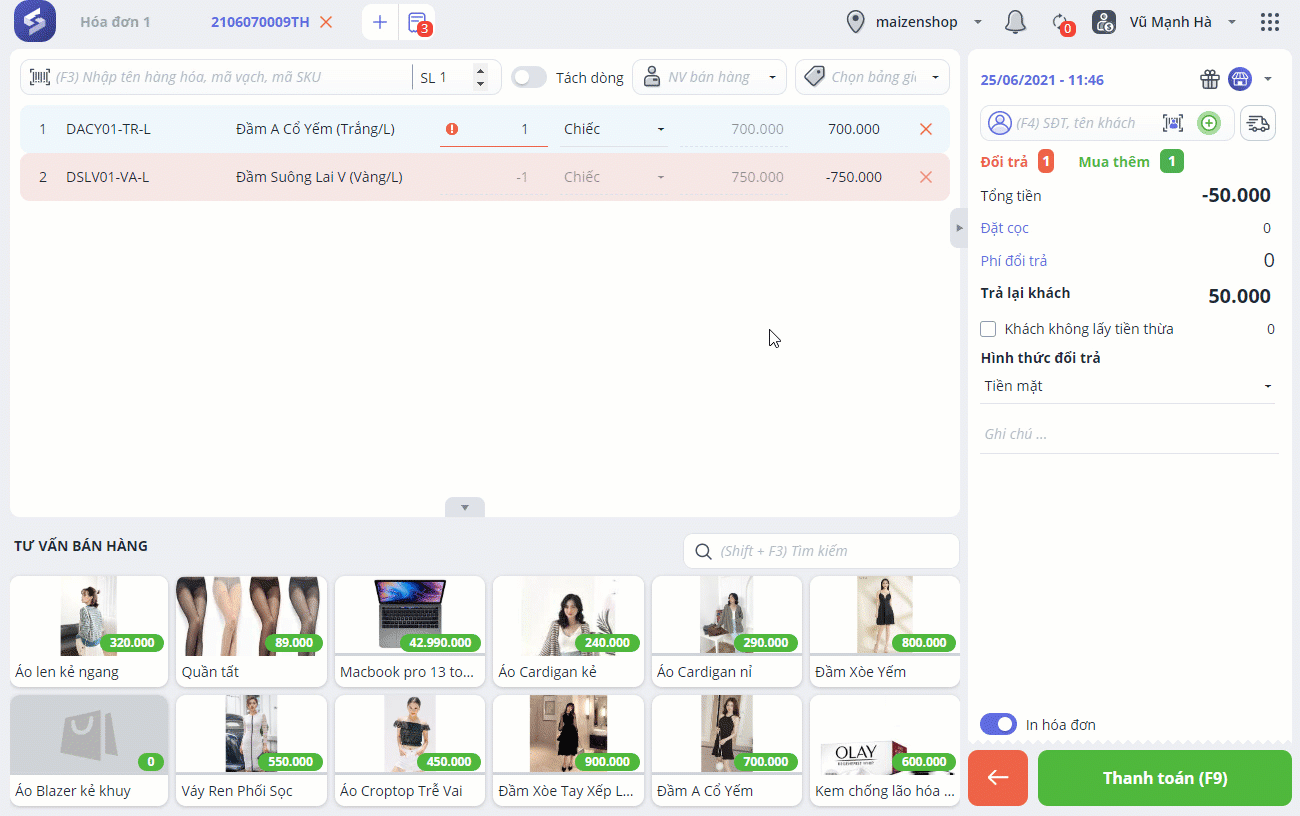1300x816 pixels.
Task: Click the sync status icon
Action: click(x=1062, y=22)
